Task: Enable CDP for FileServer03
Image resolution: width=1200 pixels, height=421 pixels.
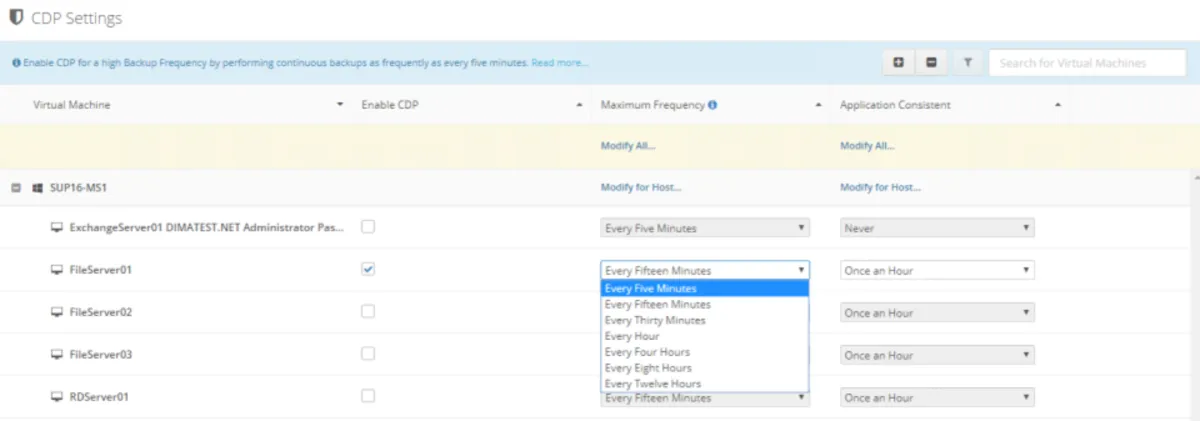Action: (x=368, y=354)
